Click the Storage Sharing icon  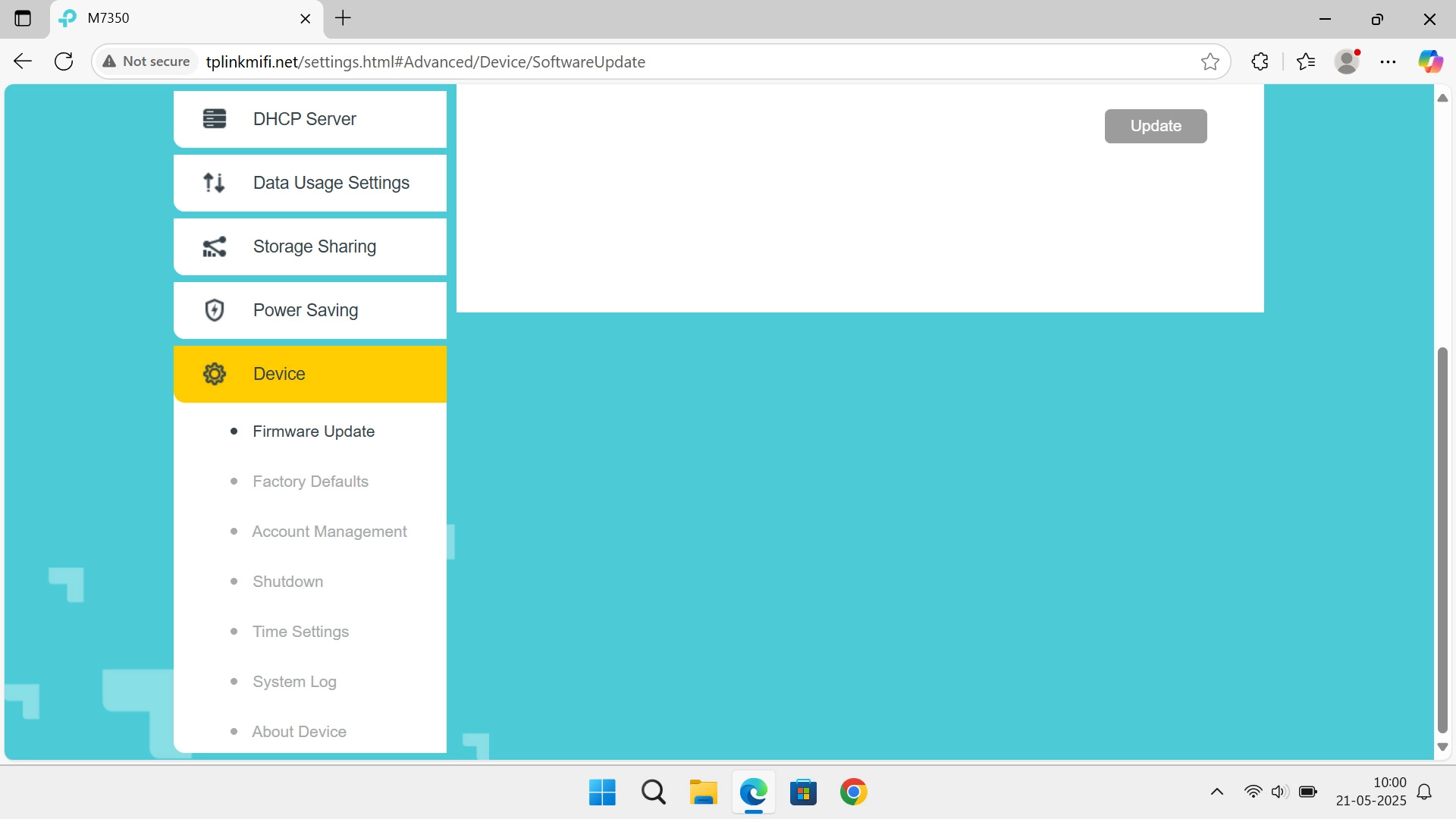click(x=215, y=246)
